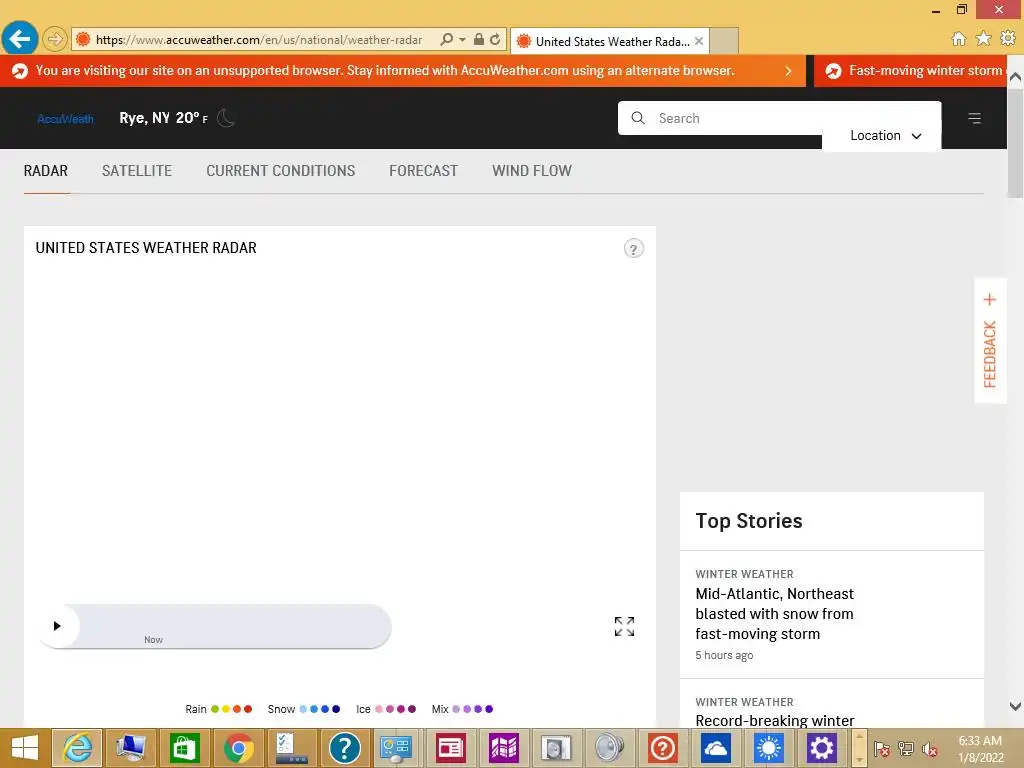The image size is (1024, 768).
Task: Click the arrow on the unsupported browser banner
Action: (788, 71)
